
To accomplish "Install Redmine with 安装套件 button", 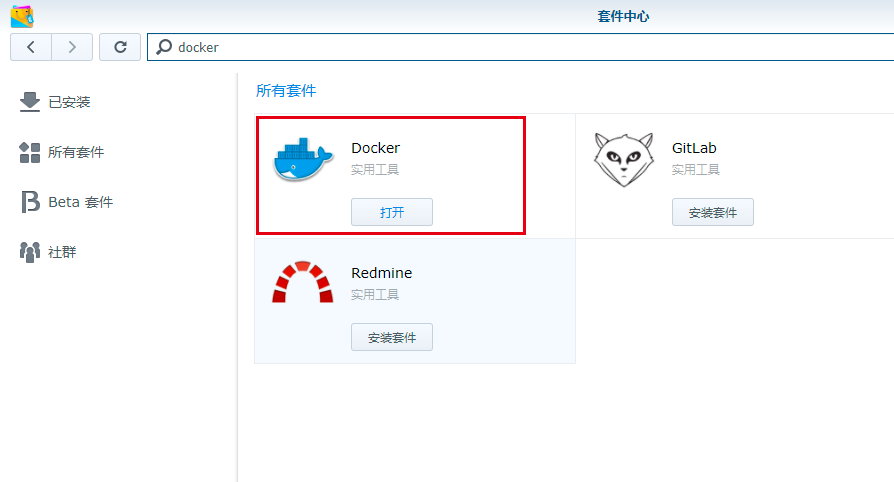I will [x=392, y=337].
